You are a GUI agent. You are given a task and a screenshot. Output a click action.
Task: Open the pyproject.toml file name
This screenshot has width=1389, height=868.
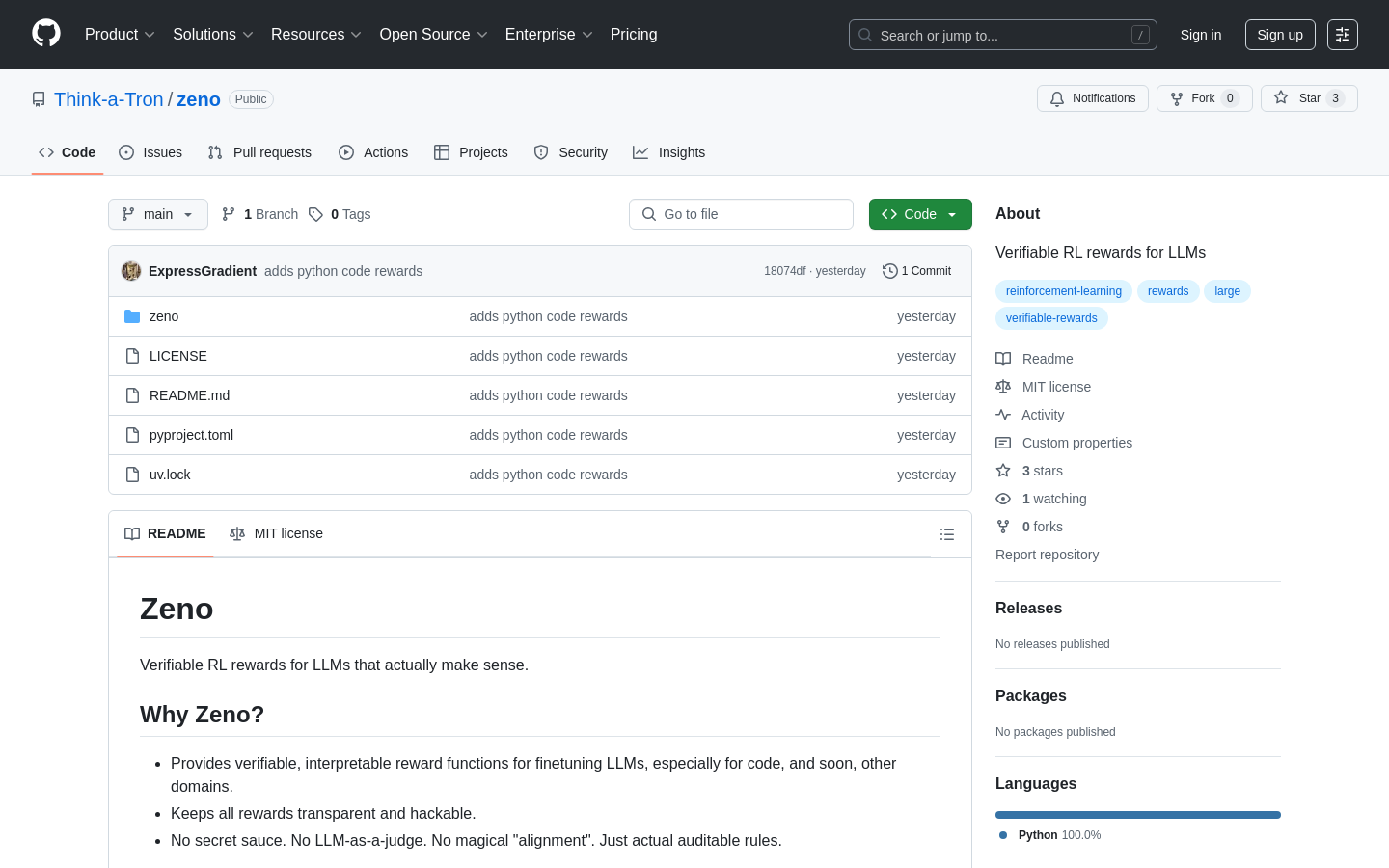pyautogui.click(x=191, y=435)
